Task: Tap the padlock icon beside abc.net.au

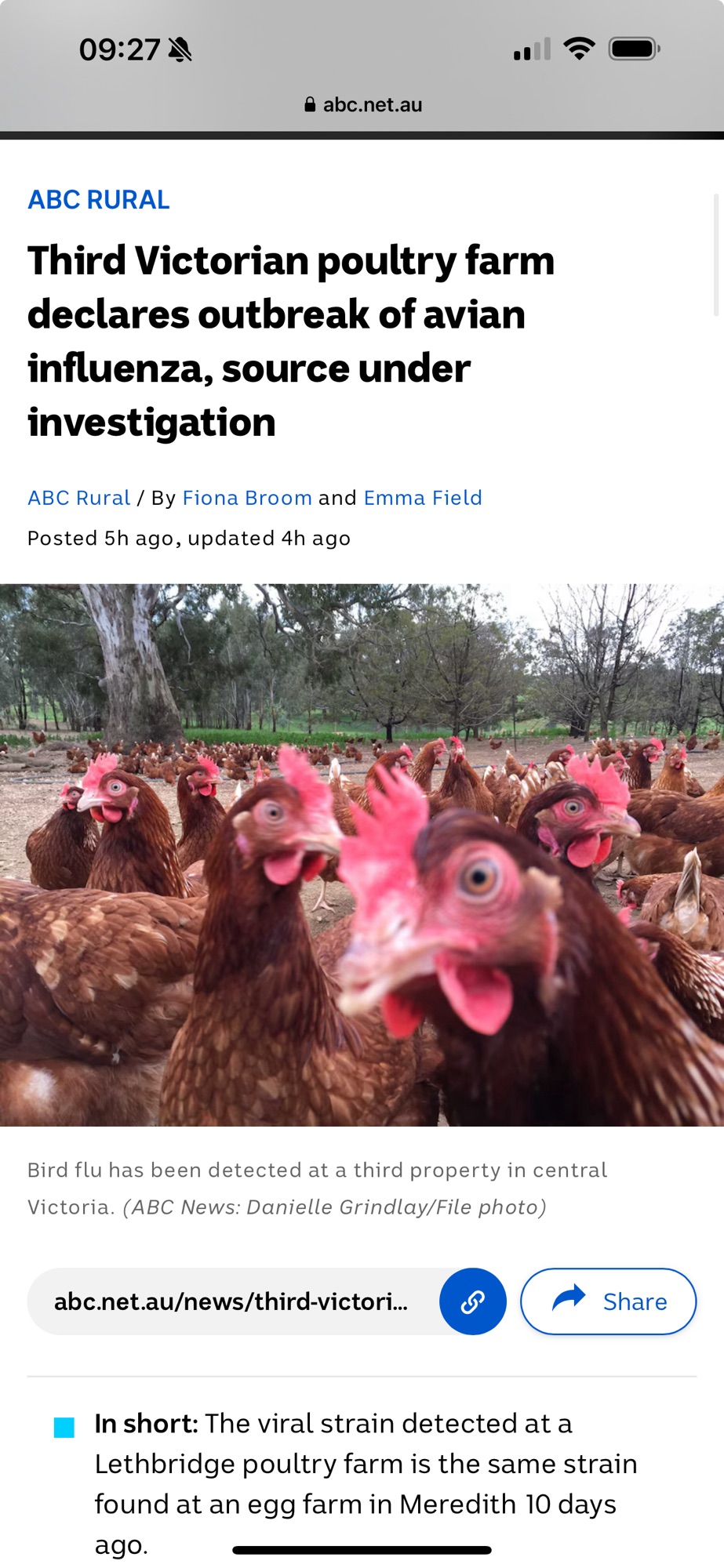Action: [310, 104]
